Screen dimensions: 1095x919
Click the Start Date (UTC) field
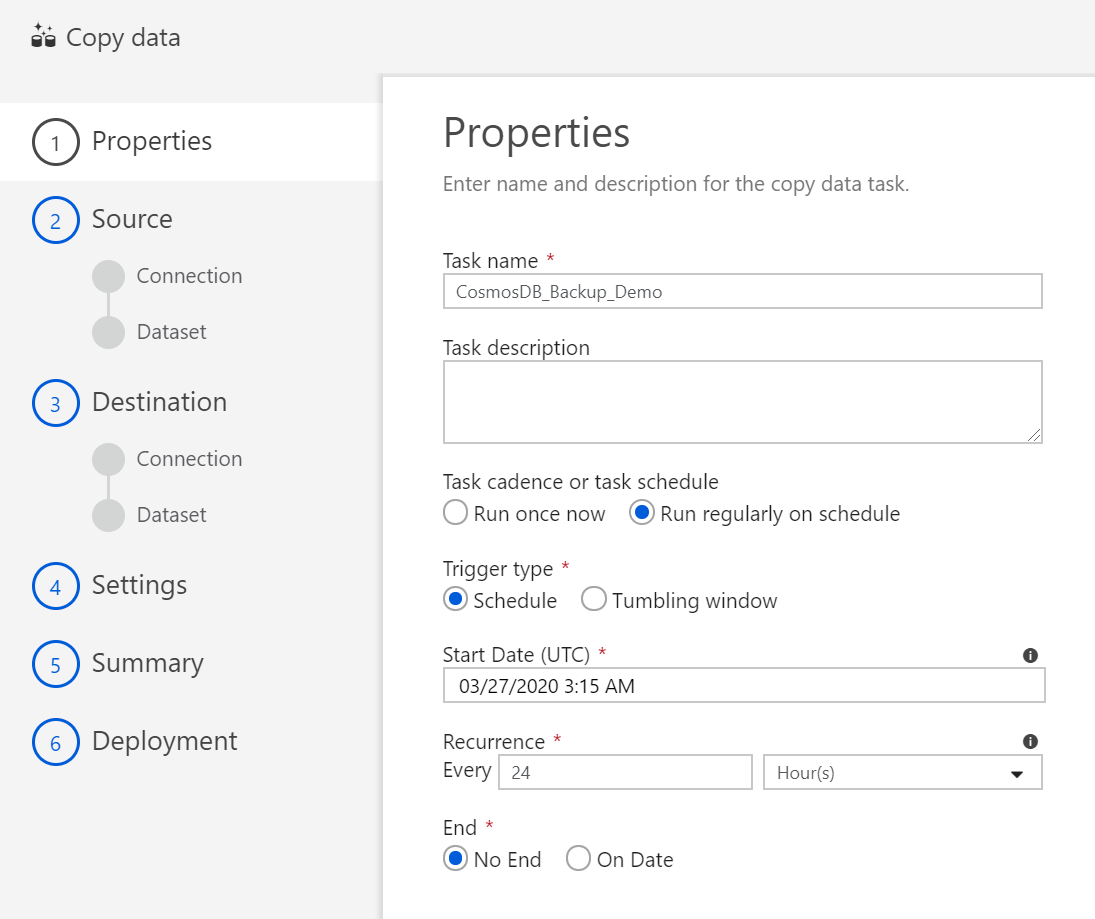[743, 686]
